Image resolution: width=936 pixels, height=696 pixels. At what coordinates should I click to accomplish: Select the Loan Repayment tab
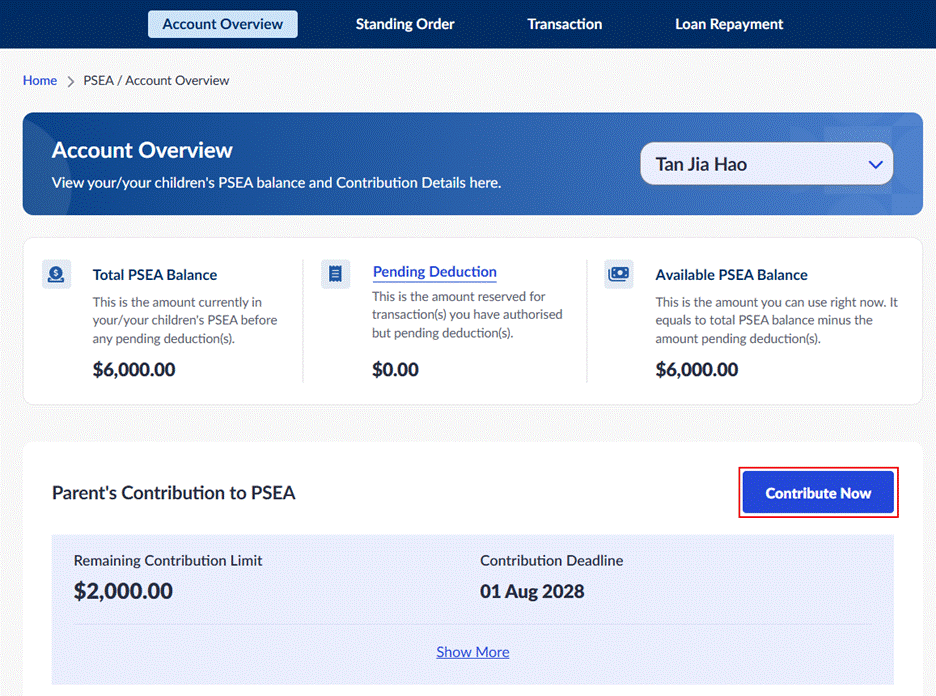pos(729,24)
